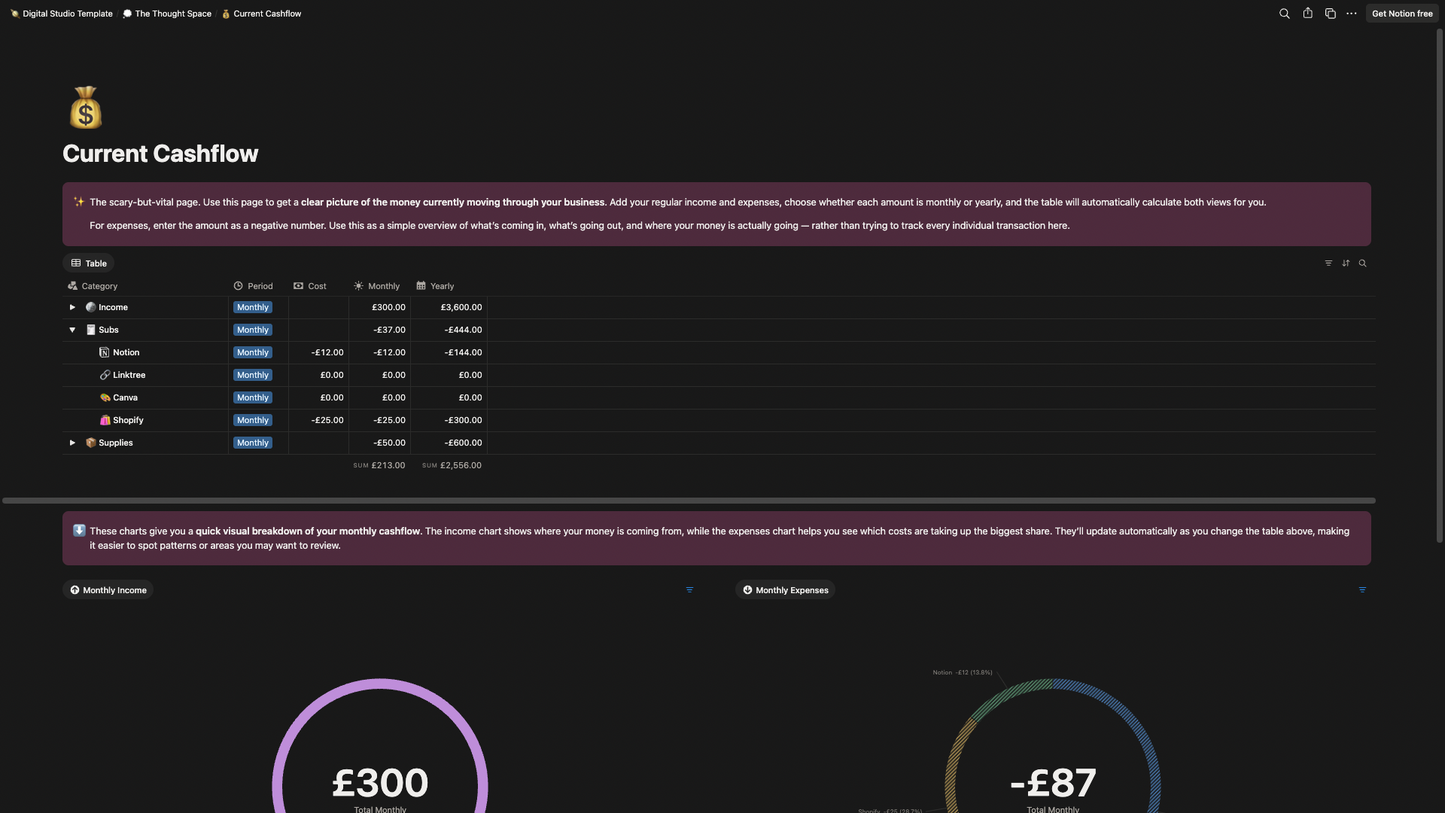Click the Canva row icon
This screenshot has width=1445, height=813.
pyautogui.click(x=104, y=397)
